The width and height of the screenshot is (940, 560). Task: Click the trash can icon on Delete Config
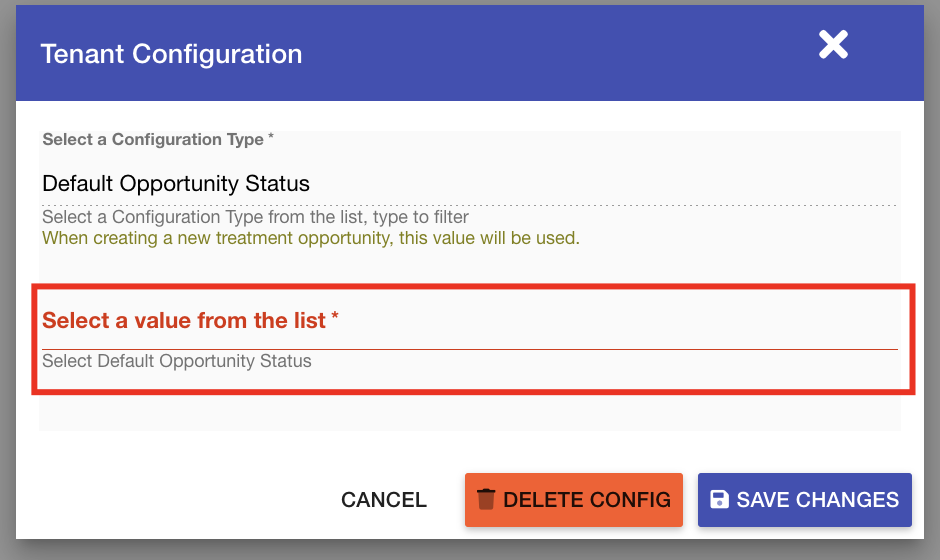point(486,500)
